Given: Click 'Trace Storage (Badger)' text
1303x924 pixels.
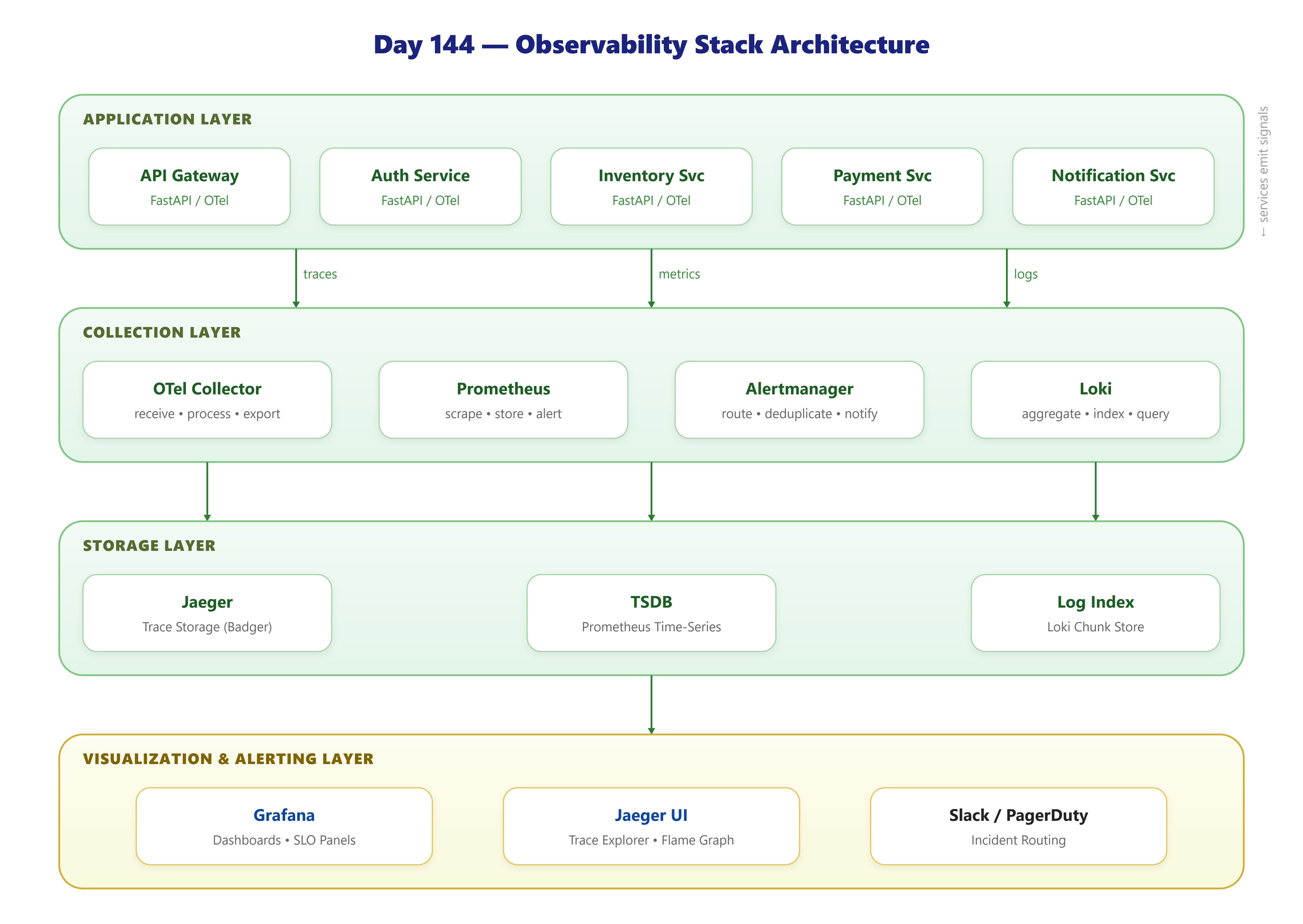Looking at the screenshot, I should point(207,628).
